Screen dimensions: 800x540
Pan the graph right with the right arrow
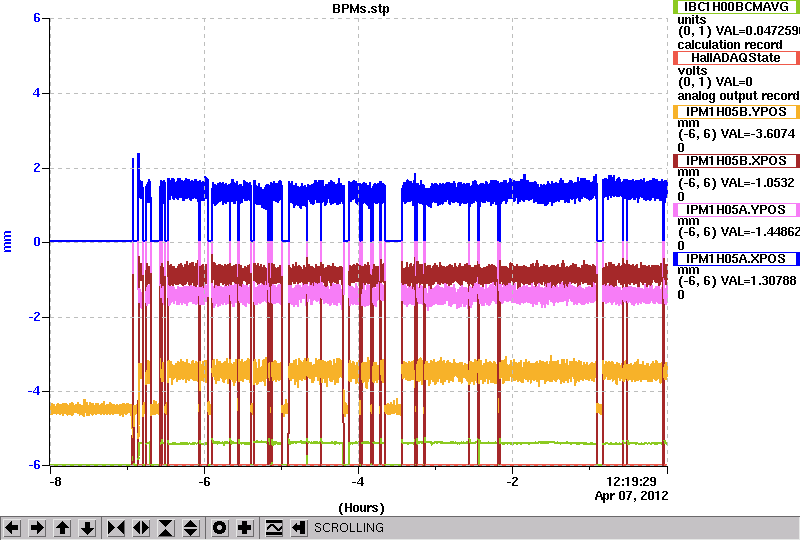[x=37, y=528]
